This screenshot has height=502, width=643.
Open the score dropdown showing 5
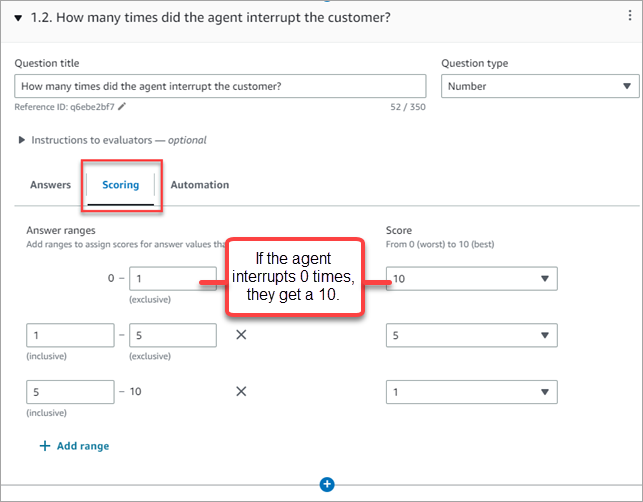[x=470, y=336]
